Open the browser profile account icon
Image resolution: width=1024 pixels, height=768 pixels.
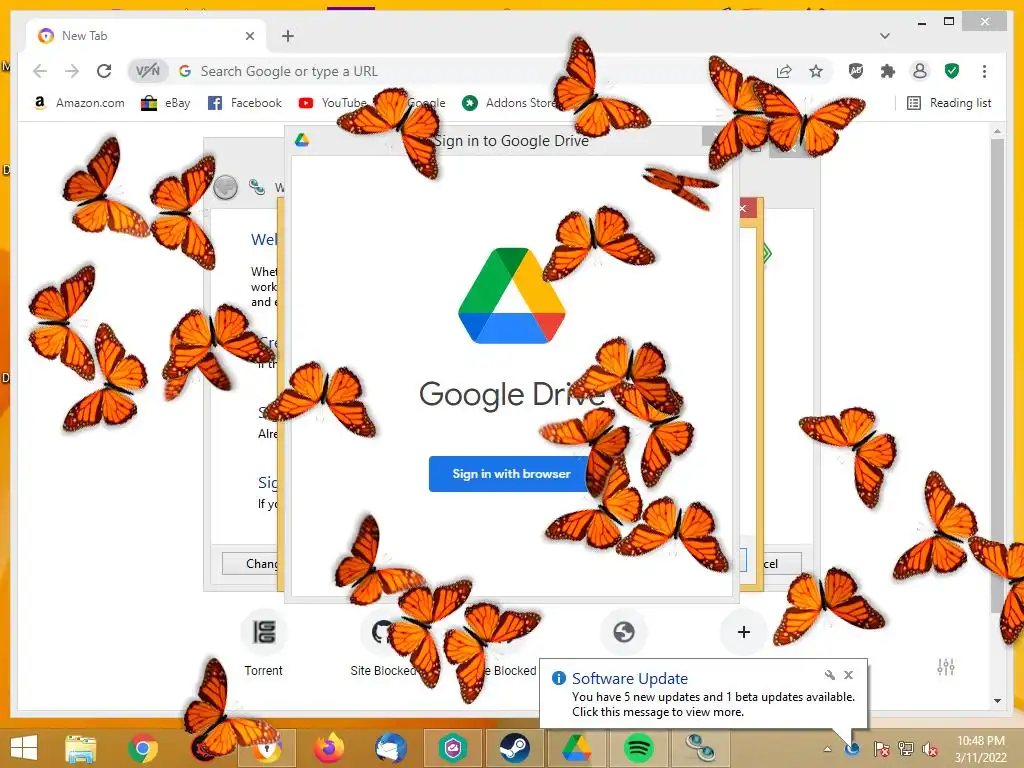coord(920,71)
